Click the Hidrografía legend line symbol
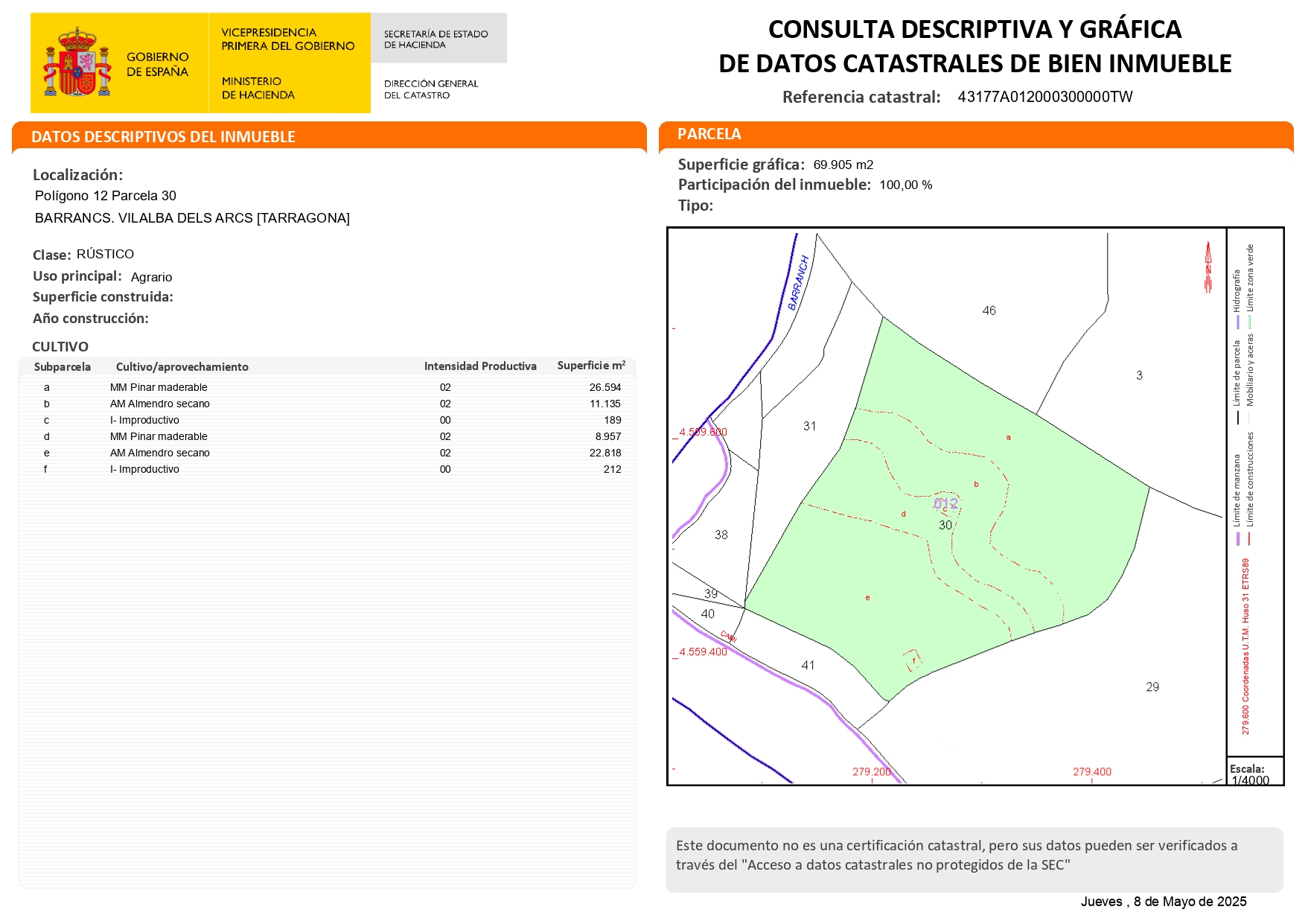Image resolution: width=1308 pixels, height=924 pixels. tap(1237, 322)
